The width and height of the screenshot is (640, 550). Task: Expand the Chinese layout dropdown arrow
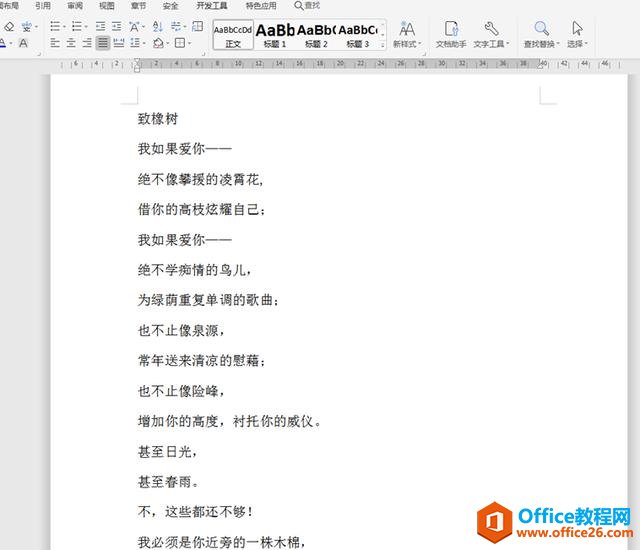point(143,27)
